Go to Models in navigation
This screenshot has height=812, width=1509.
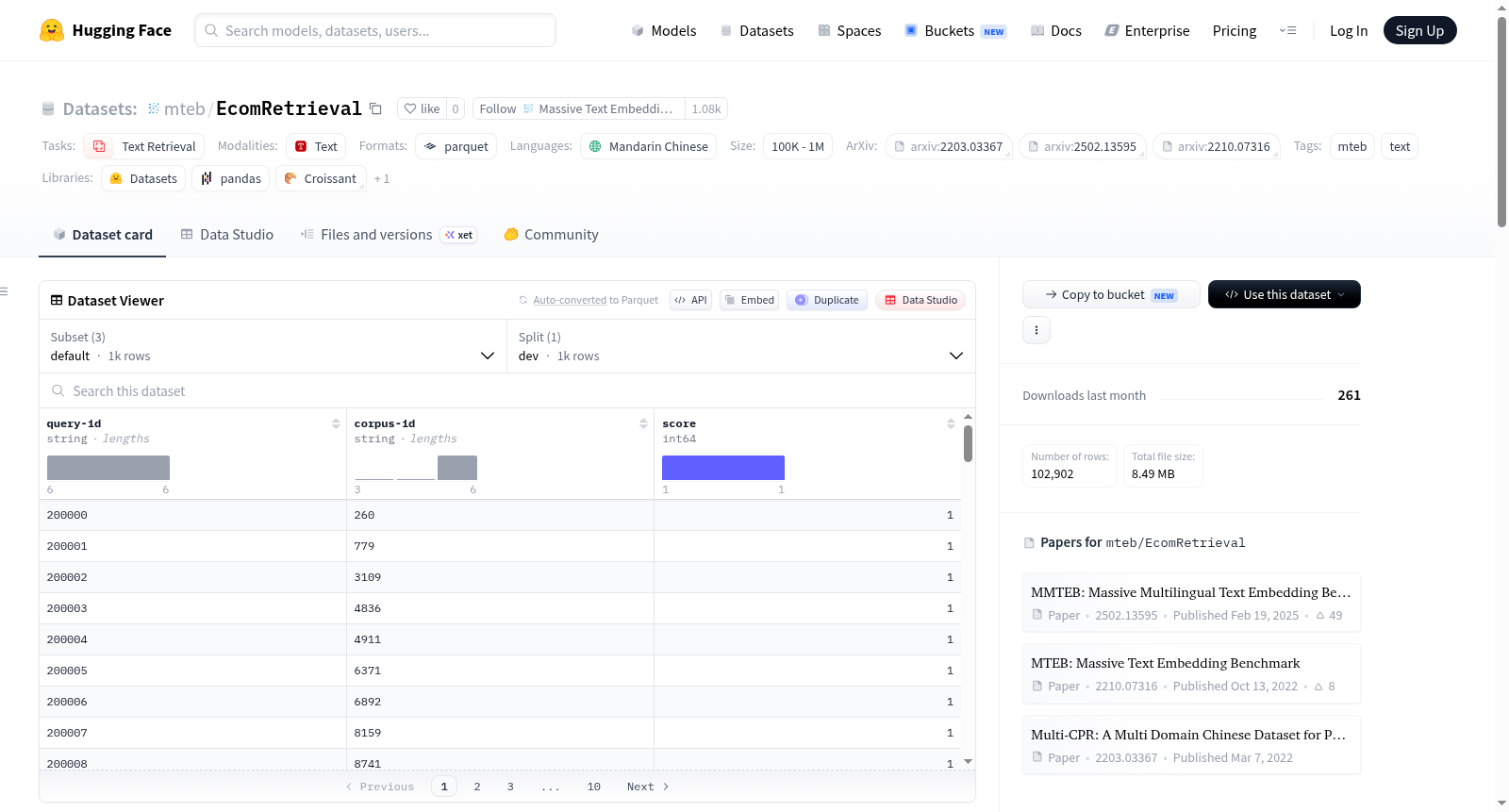coord(664,30)
